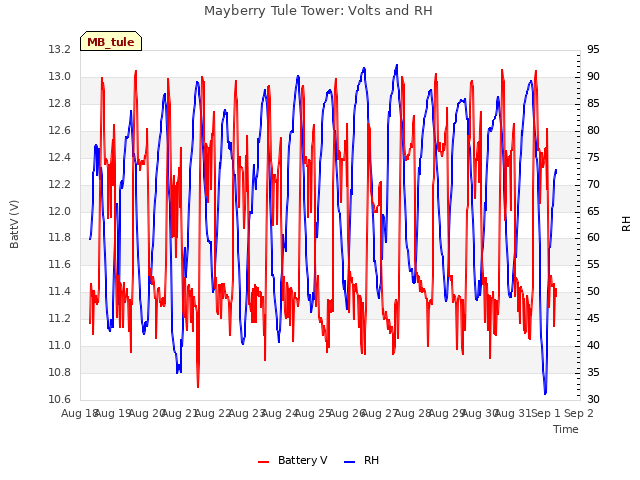Click the blue RH legend swatch
Image resolution: width=640 pixels, height=480 pixels.
(x=350, y=462)
